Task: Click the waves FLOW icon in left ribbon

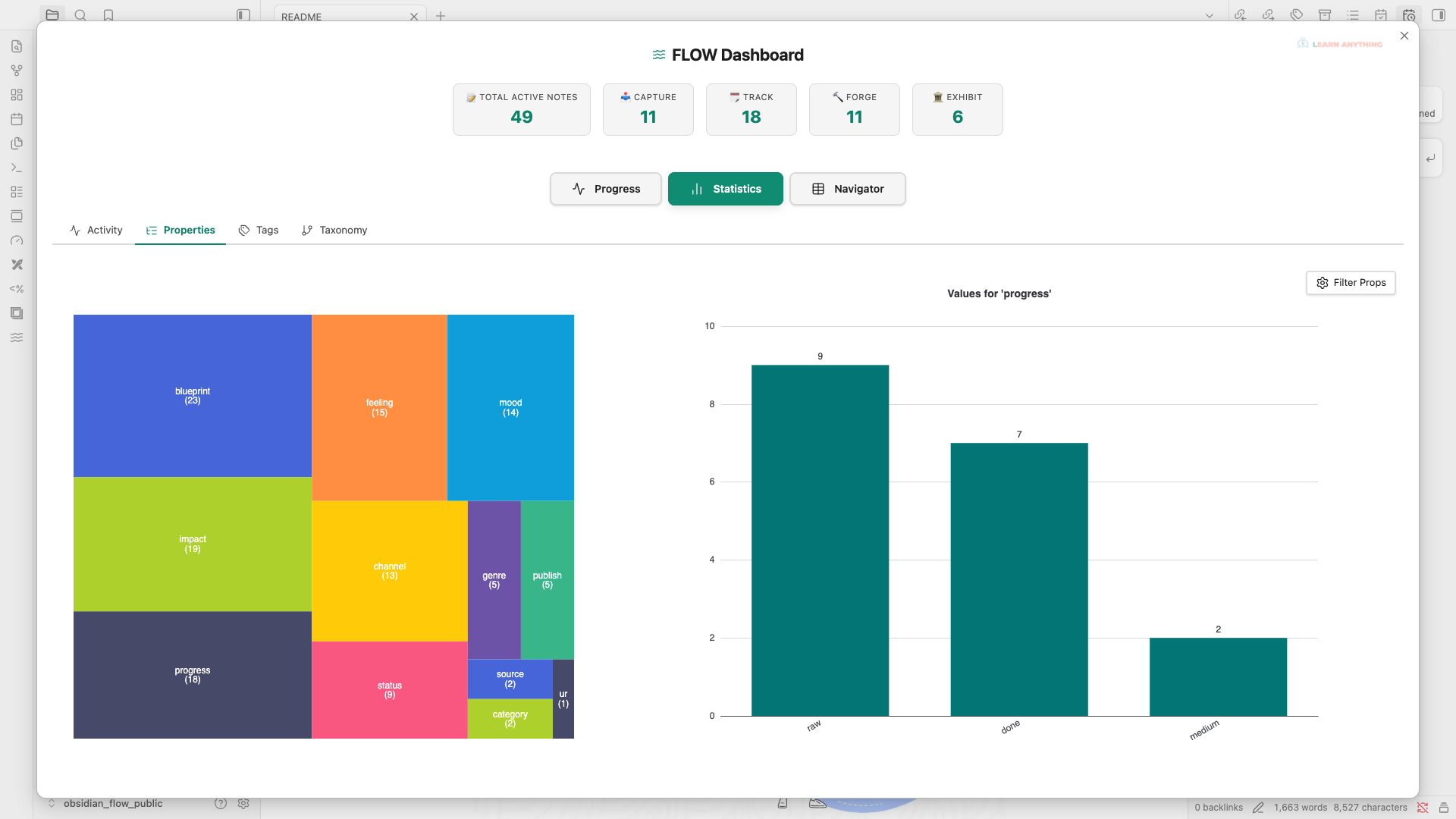Action: click(x=17, y=337)
